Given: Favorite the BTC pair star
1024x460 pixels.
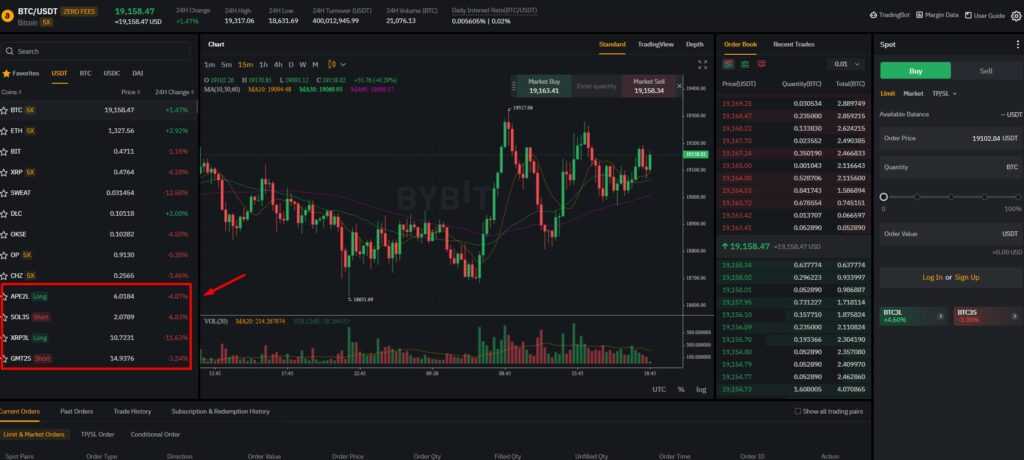Looking at the screenshot, I should (x=5, y=110).
